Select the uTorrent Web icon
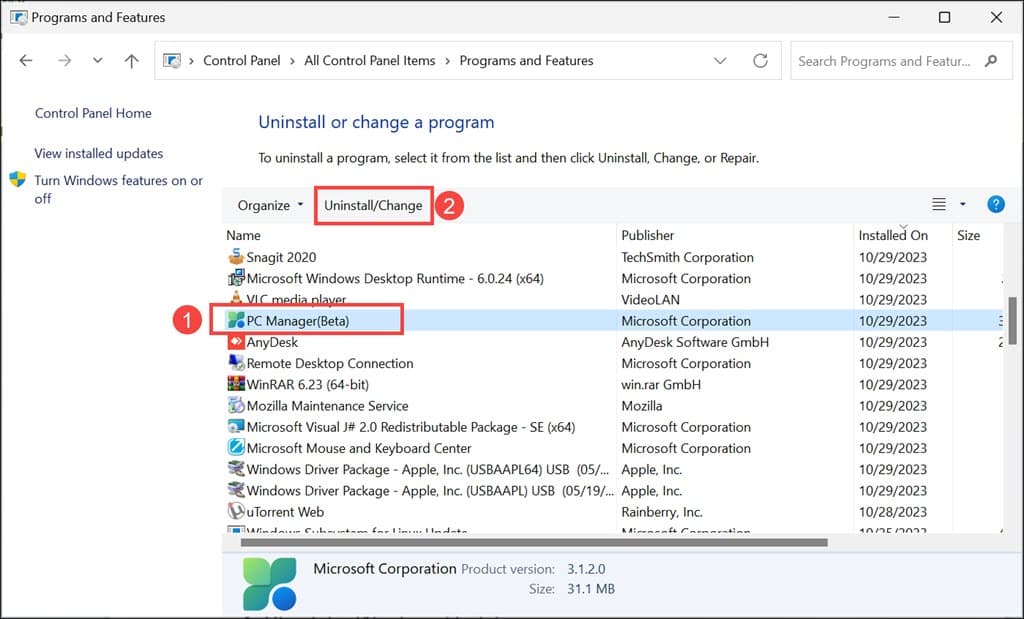 click(x=236, y=511)
